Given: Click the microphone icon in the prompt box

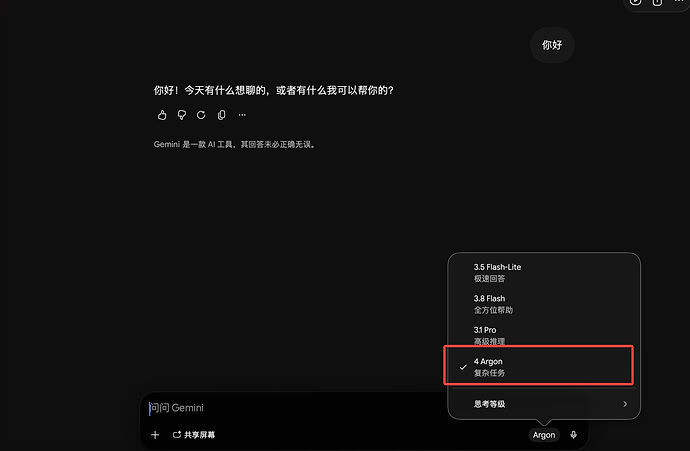Looking at the screenshot, I should 573,435.
